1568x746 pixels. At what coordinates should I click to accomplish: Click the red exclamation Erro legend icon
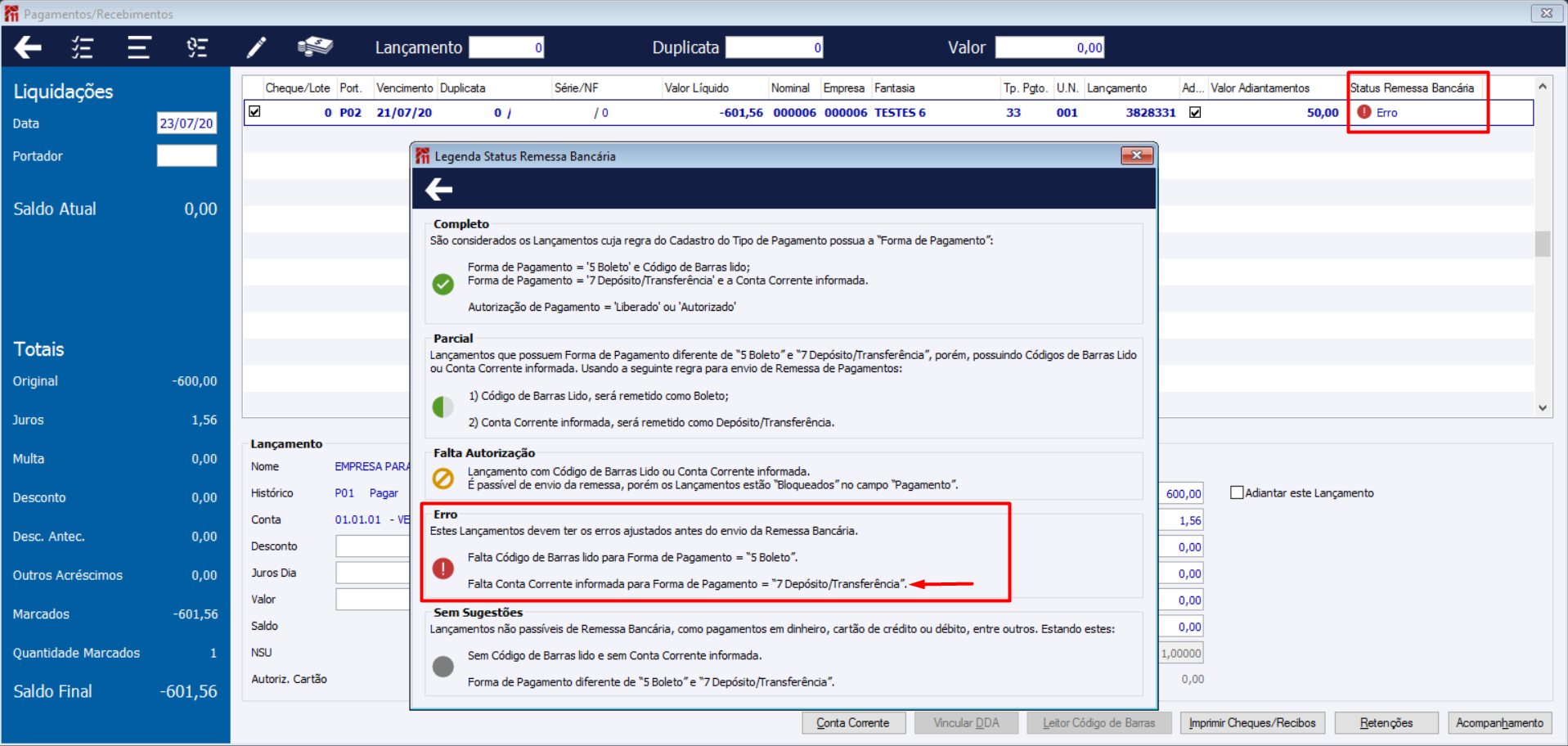pos(443,568)
